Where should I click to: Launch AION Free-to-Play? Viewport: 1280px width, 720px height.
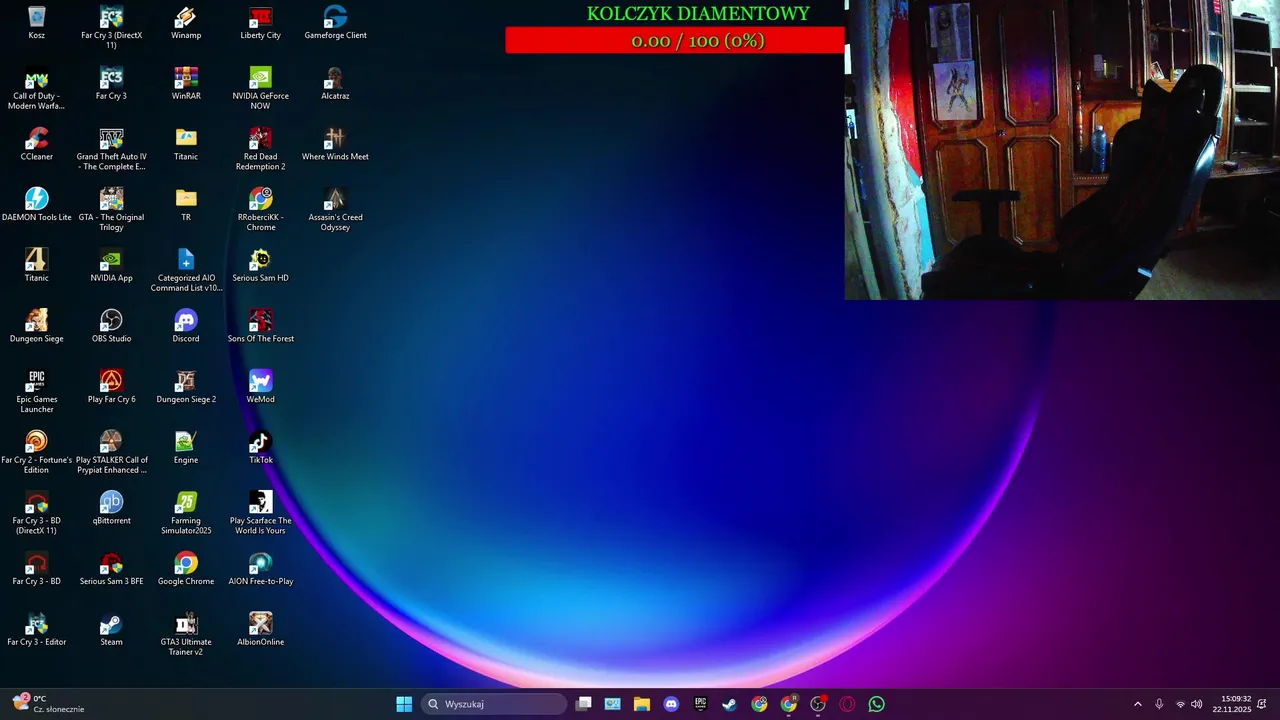point(260,569)
